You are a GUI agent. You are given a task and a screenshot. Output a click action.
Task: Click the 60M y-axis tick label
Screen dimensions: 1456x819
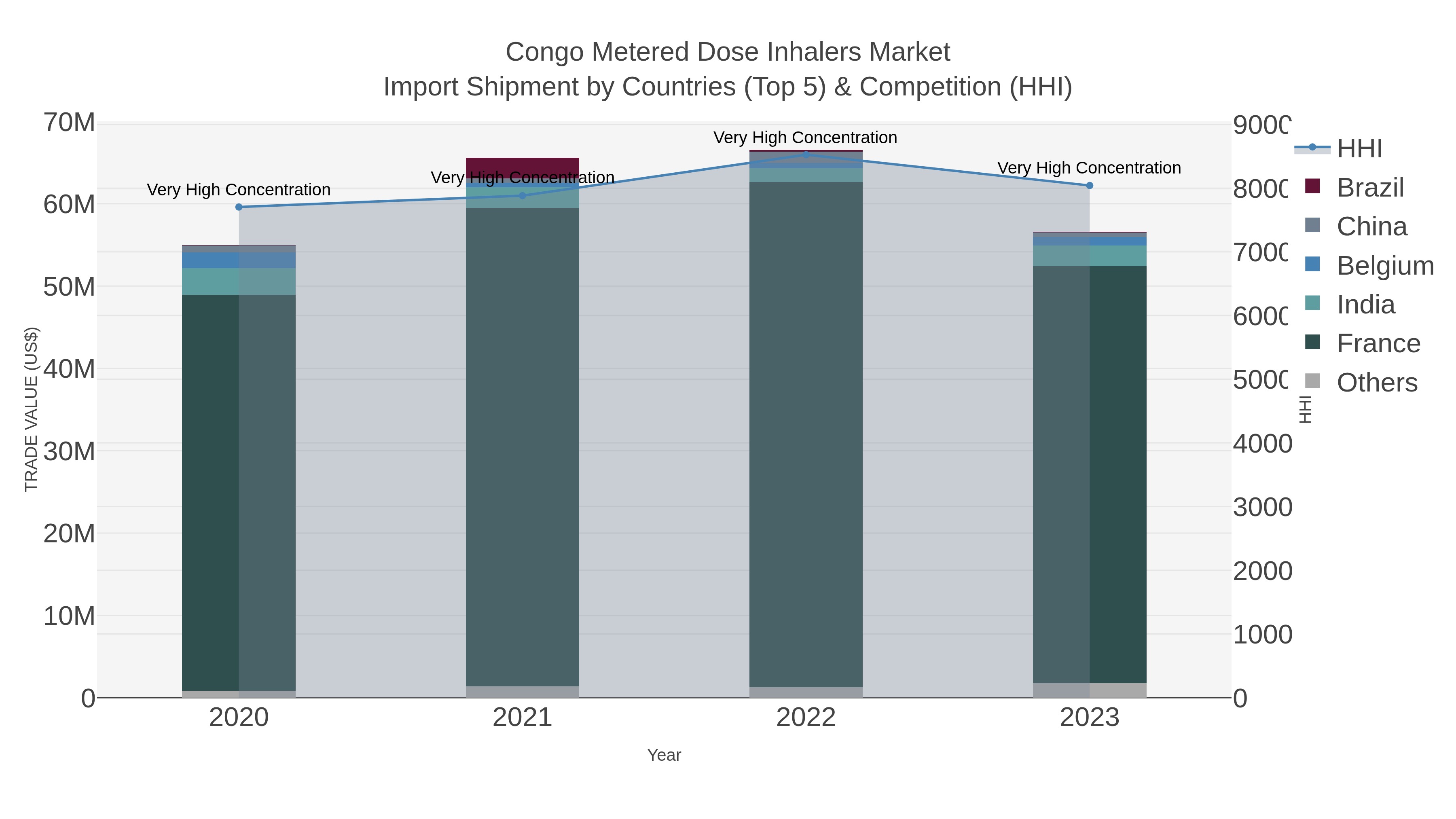69,204
